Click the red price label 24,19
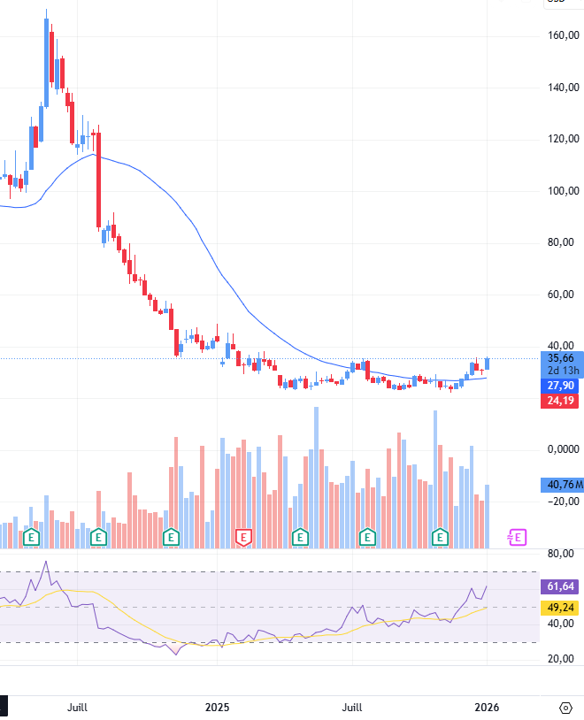The image size is (584, 720). (x=560, y=400)
